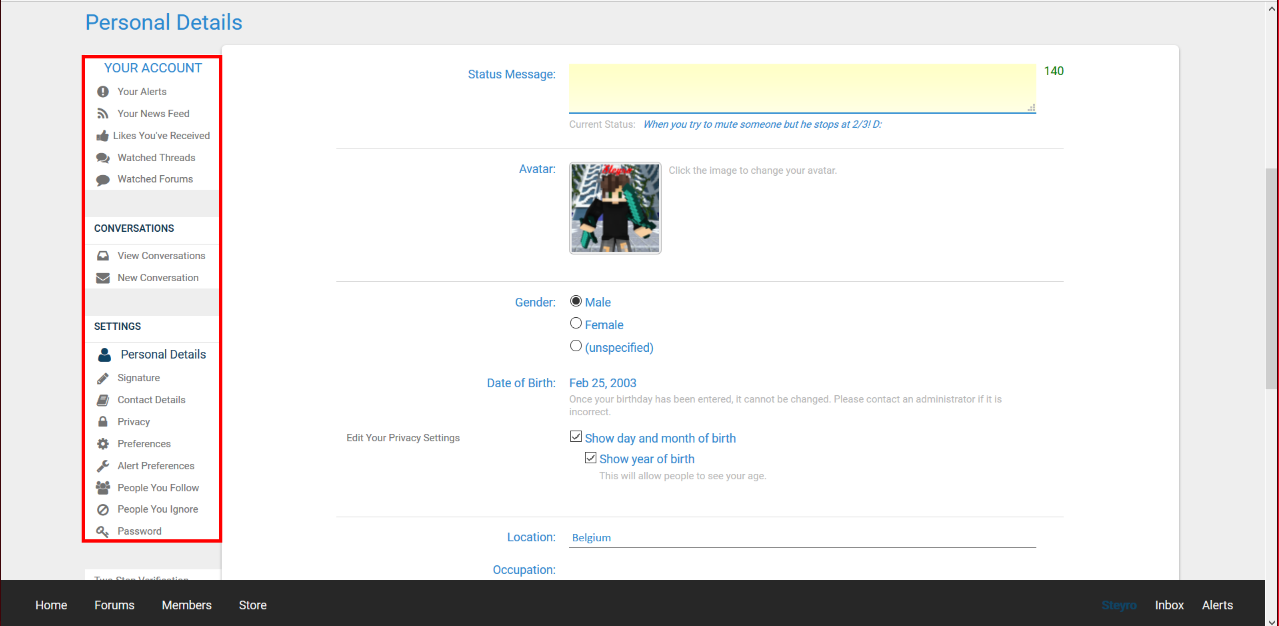Select the Female gender option
The height and width of the screenshot is (626, 1279).
pos(576,323)
